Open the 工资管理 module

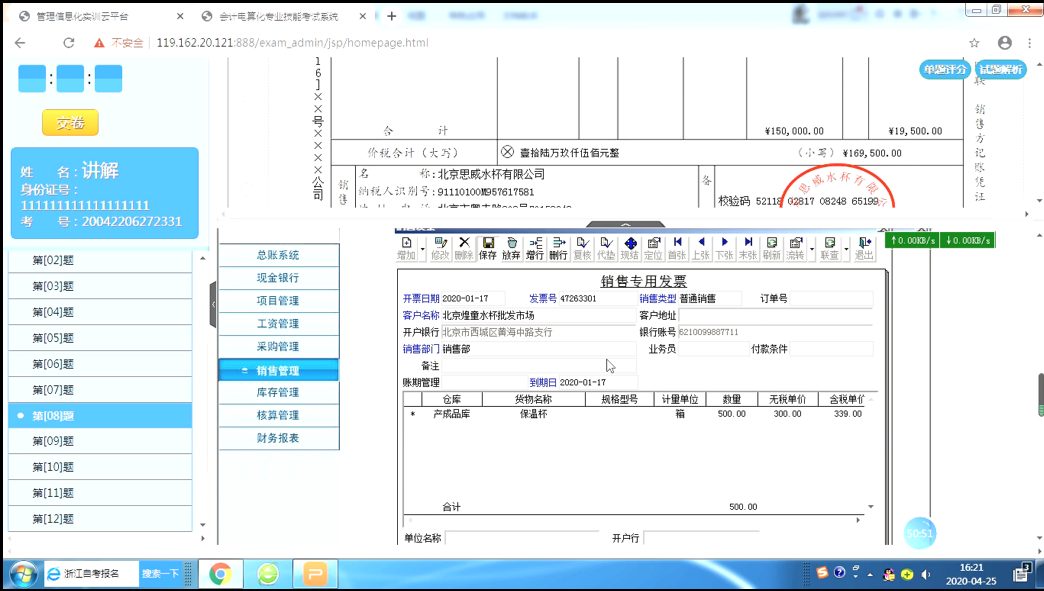click(278, 323)
